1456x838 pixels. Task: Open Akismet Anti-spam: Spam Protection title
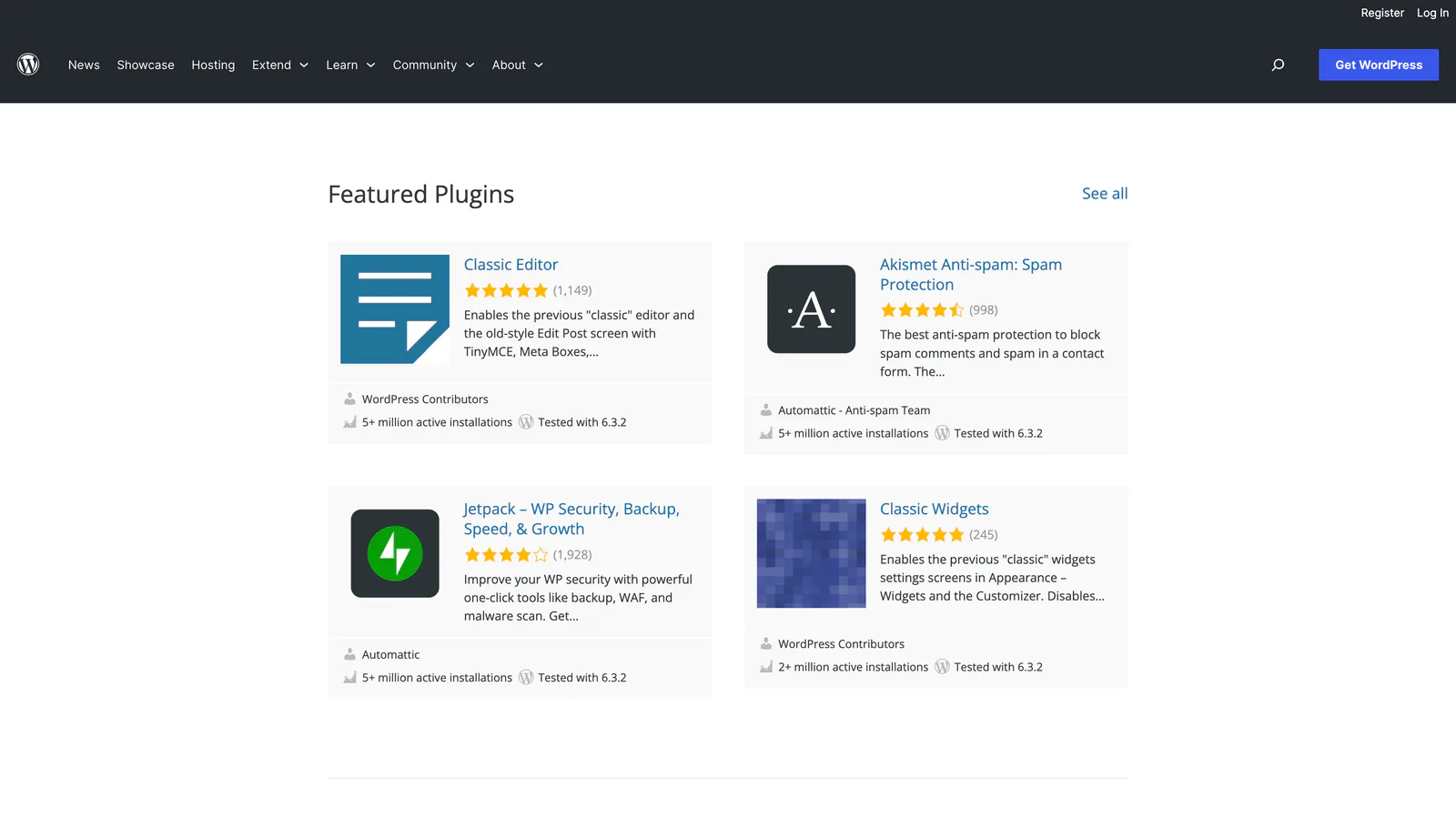pos(971,275)
